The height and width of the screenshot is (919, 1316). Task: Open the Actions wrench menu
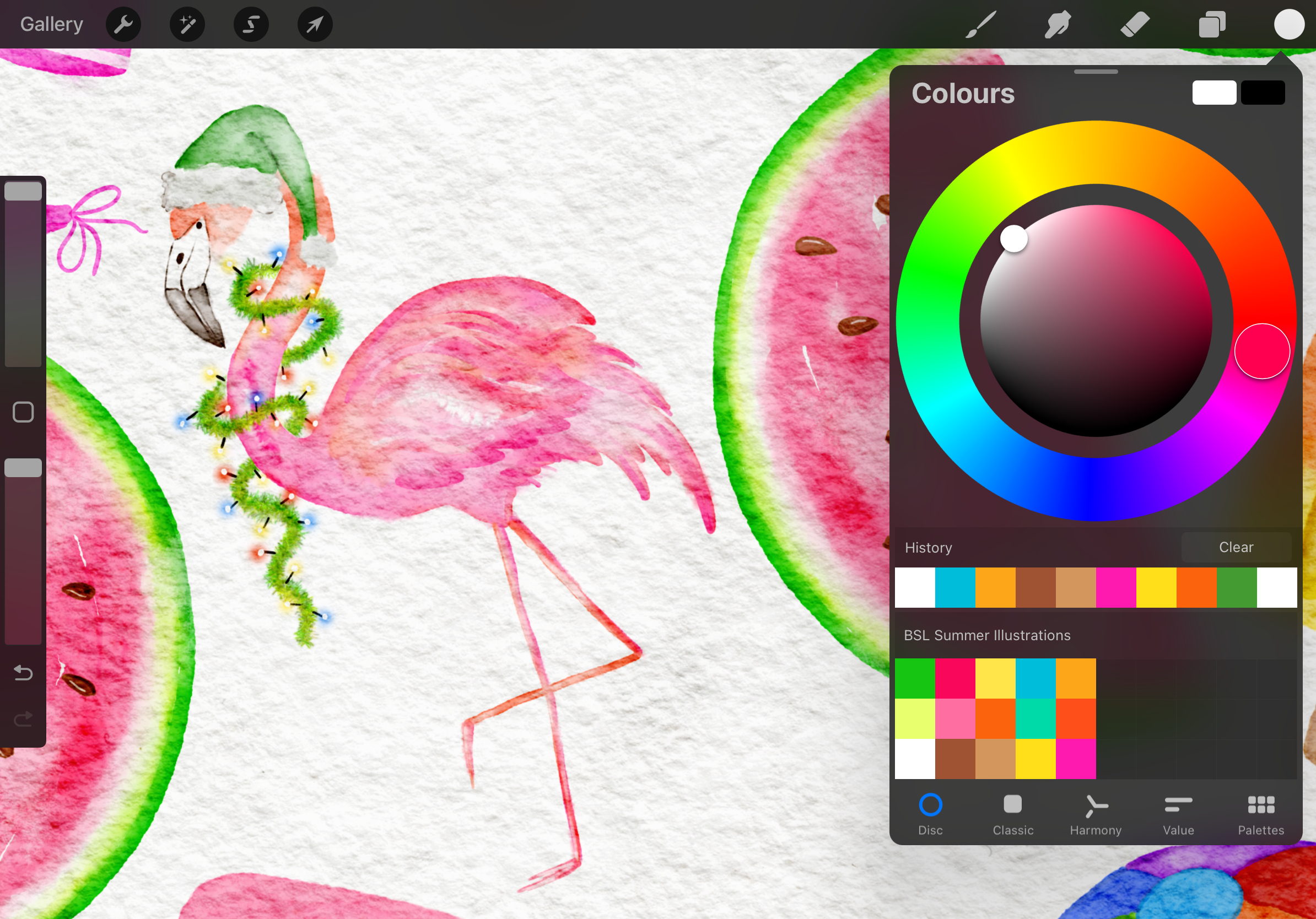coord(123,25)
